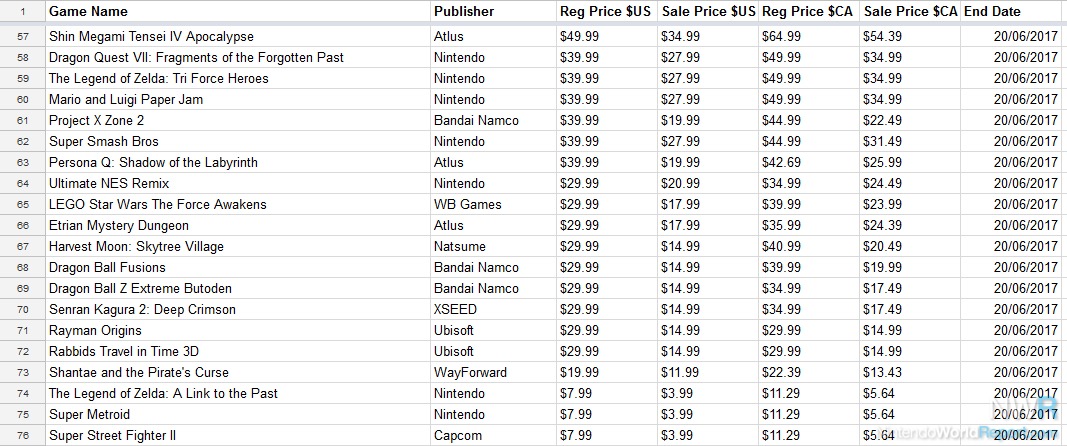Click the Natsume publisher cell
1067x446 pixels.
[x=493, y=246]
